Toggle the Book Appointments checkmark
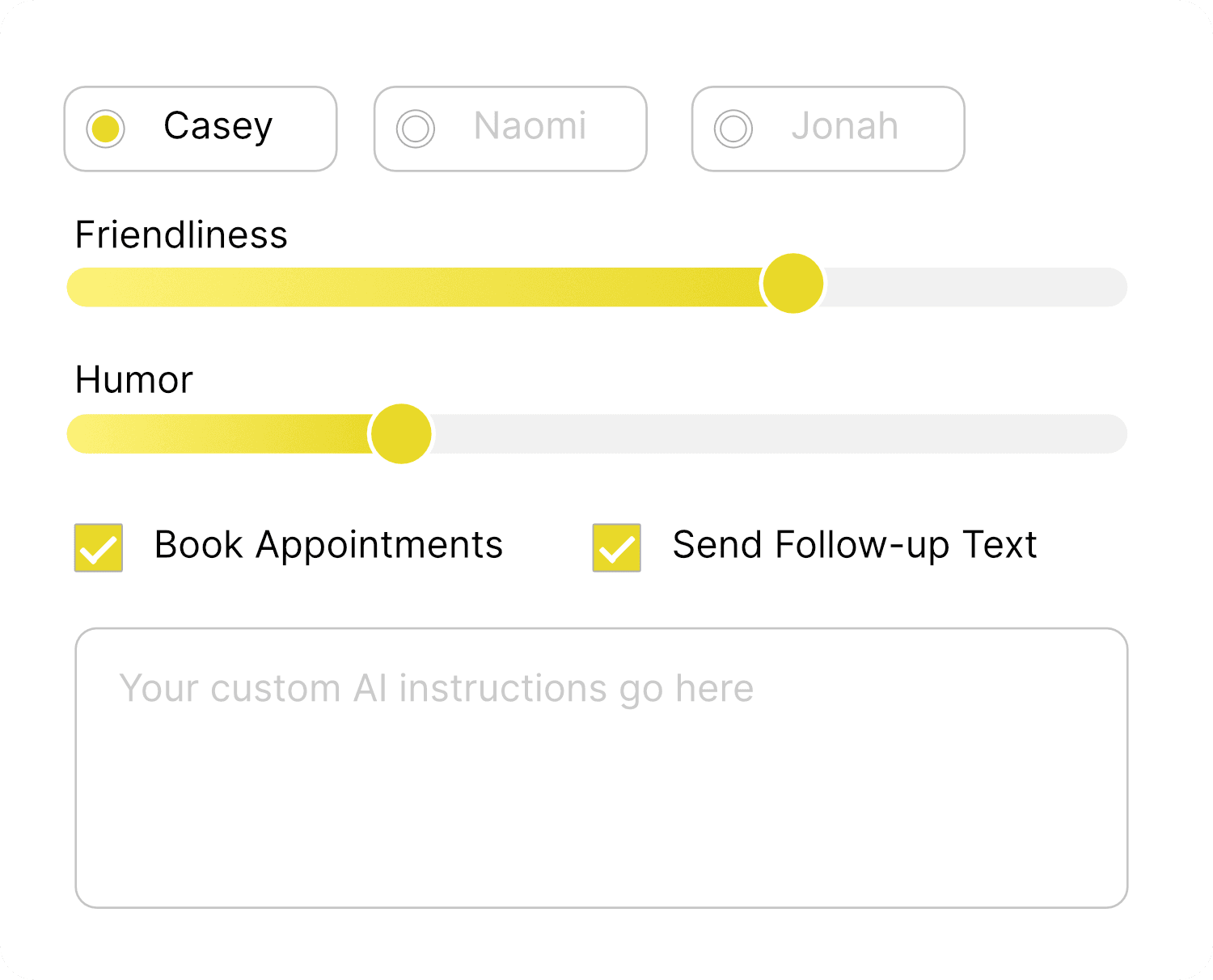 pyautogui.click(x=98, y=547)
